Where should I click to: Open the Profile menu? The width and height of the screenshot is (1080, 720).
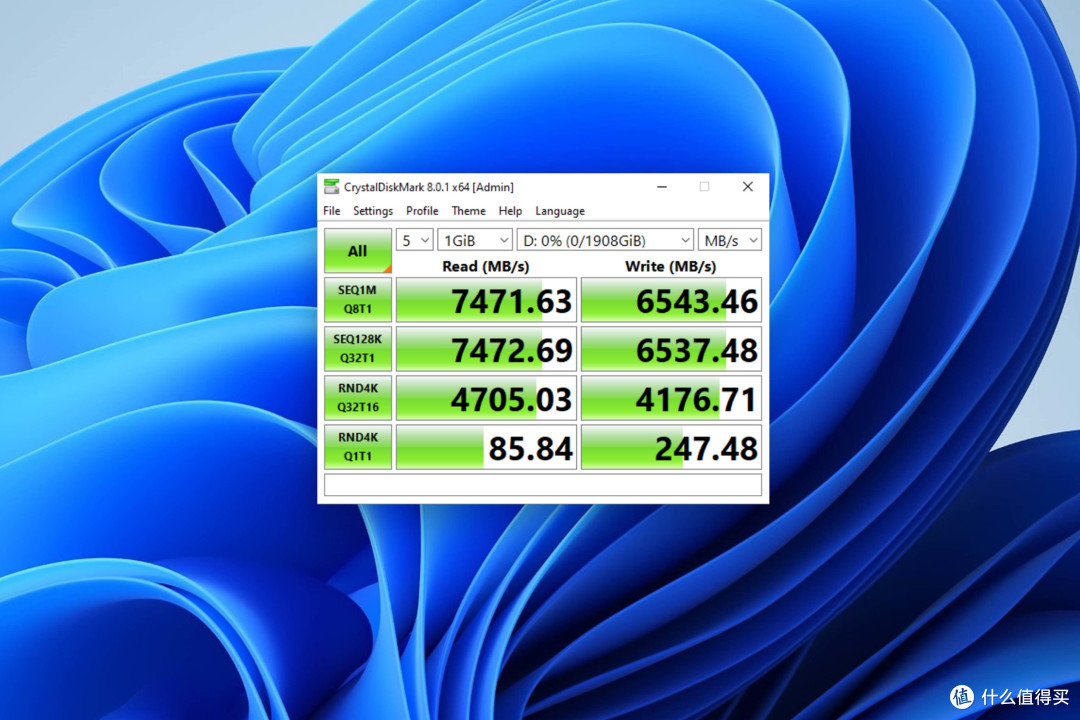click(x=422, y=211)
